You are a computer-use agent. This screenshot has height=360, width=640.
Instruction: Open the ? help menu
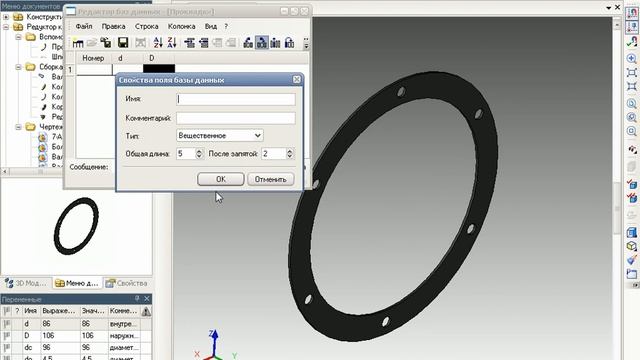point(226,26)
